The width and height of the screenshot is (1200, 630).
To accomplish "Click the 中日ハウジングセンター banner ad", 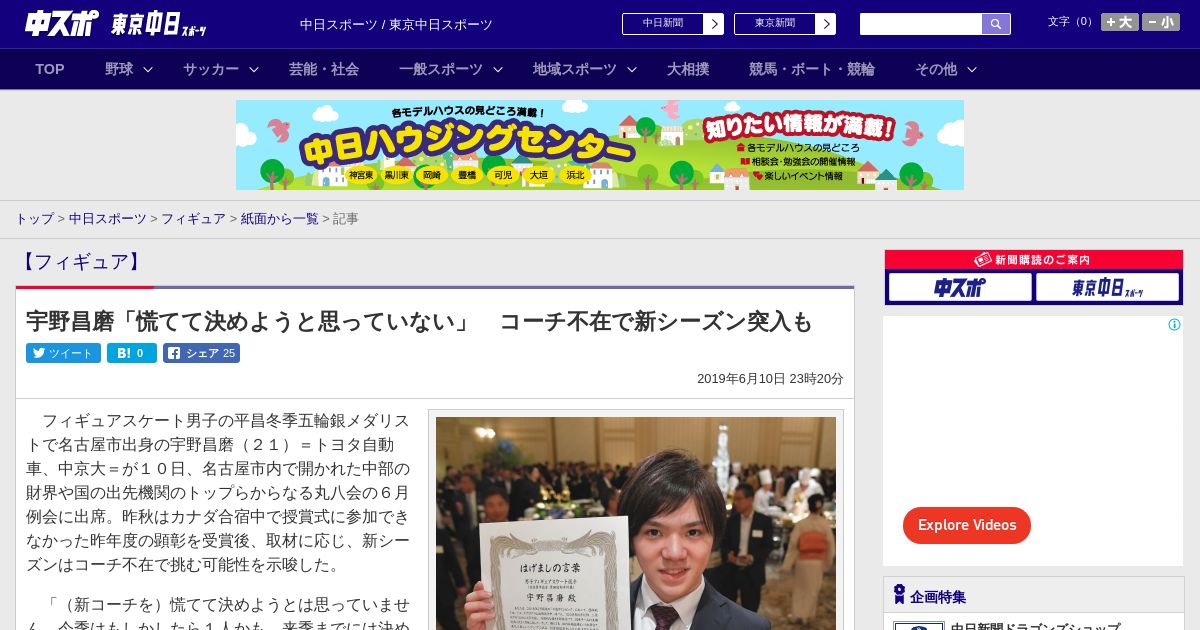I will click(600, 145).
